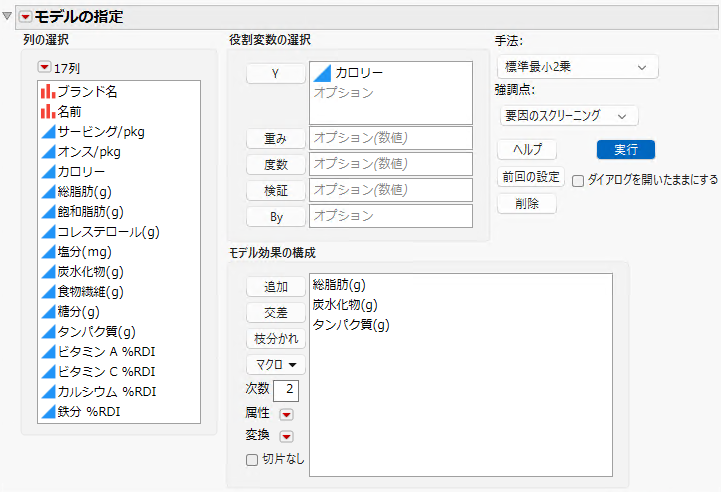Run the model with 実行 button

pyautogui.click(x=626, y=150)
